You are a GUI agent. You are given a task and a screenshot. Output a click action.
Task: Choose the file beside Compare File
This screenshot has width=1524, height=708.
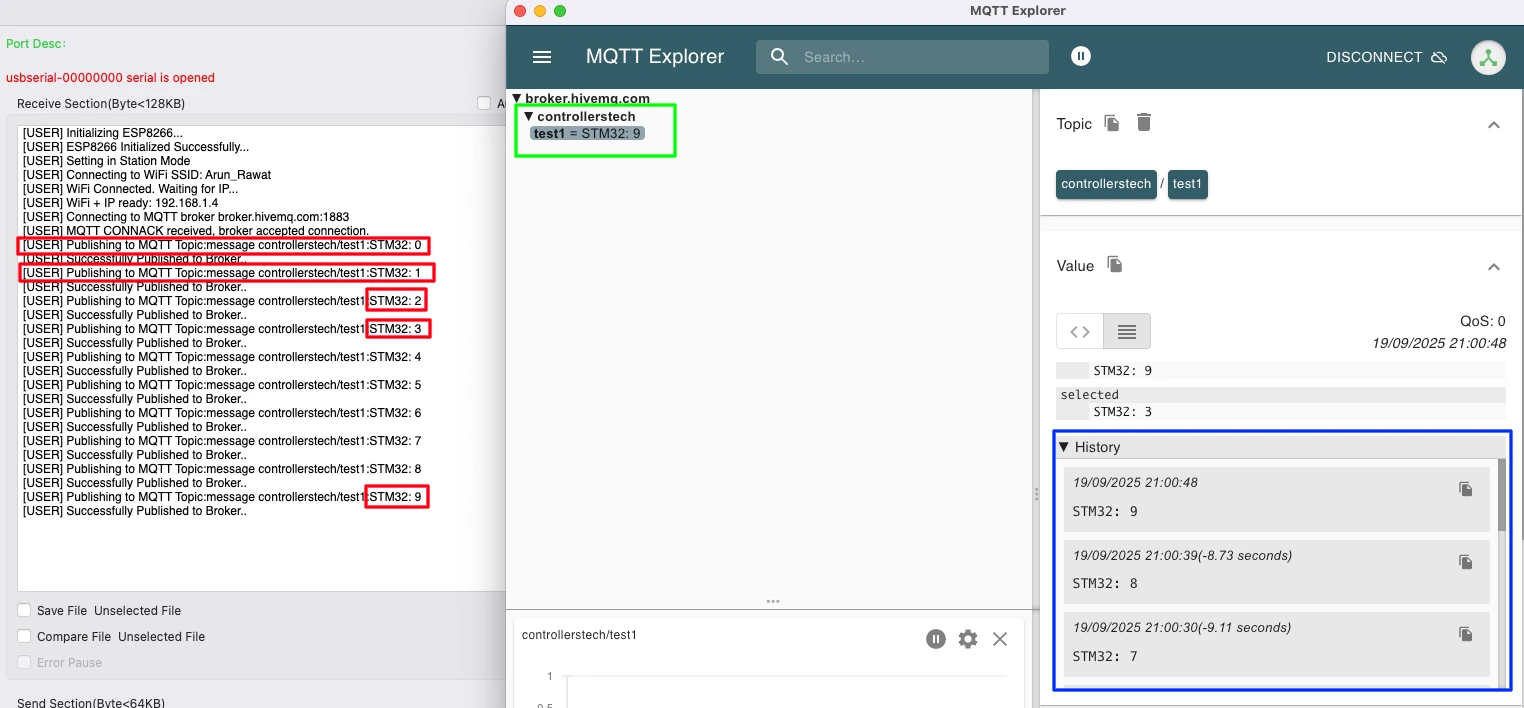point(161,636)
